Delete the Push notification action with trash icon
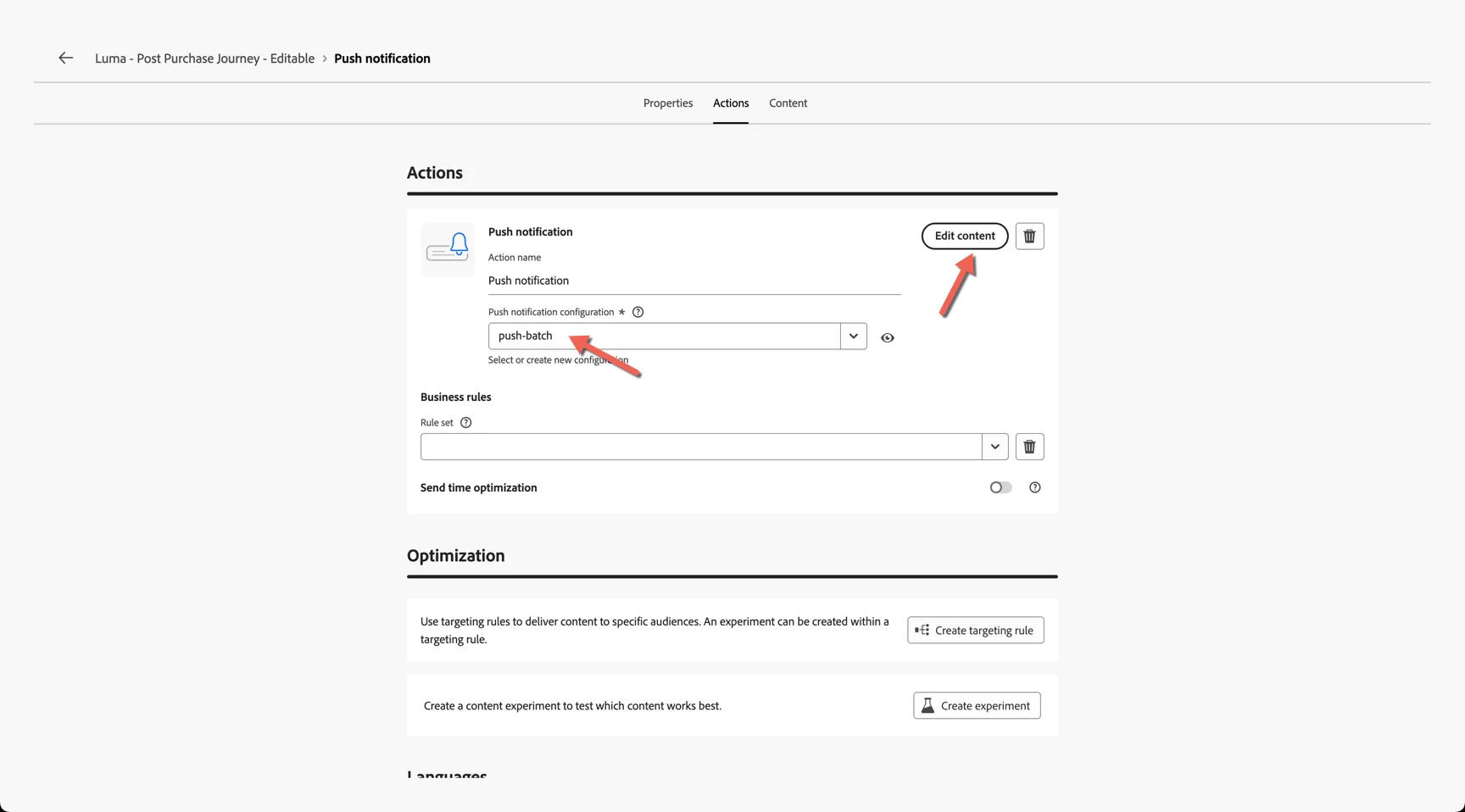Screen dimensions: 1465x812 [1029, 236]
